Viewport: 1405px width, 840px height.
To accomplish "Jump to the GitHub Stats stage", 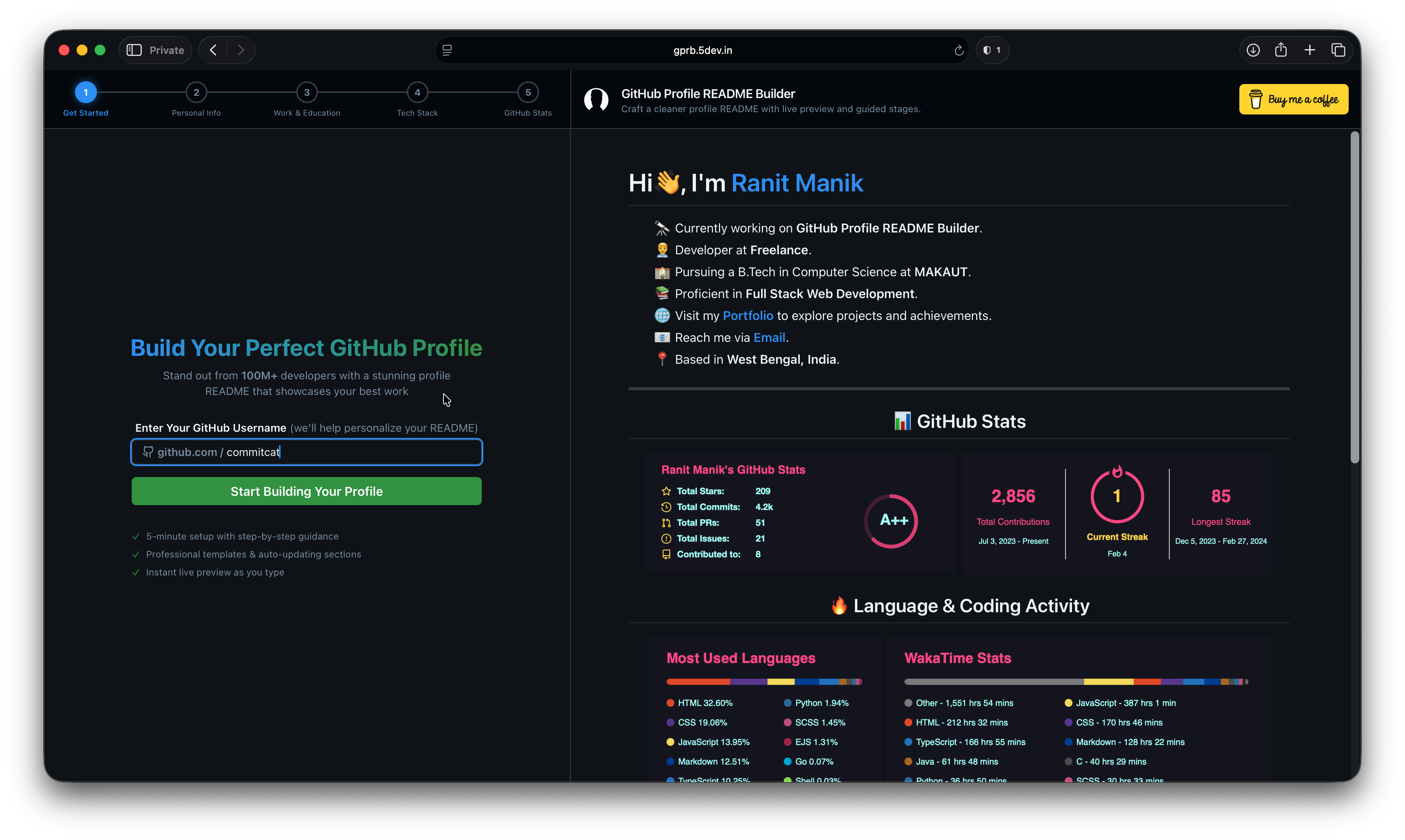I will pos(527,100).
